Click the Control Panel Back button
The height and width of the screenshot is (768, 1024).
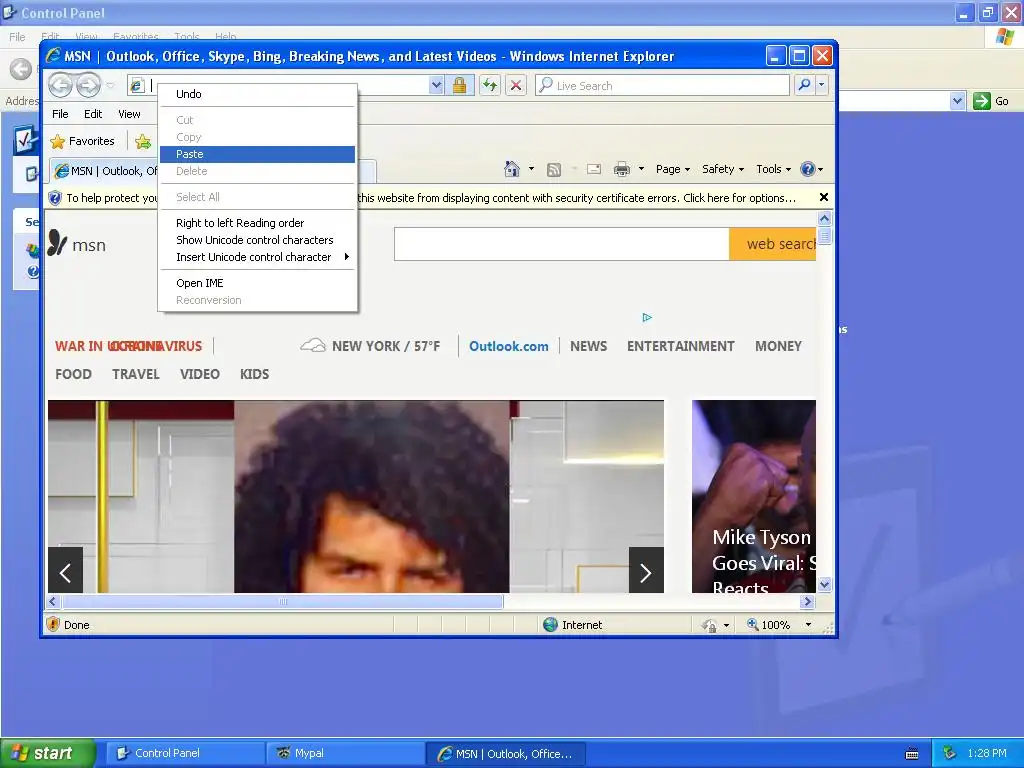point(21,69)
